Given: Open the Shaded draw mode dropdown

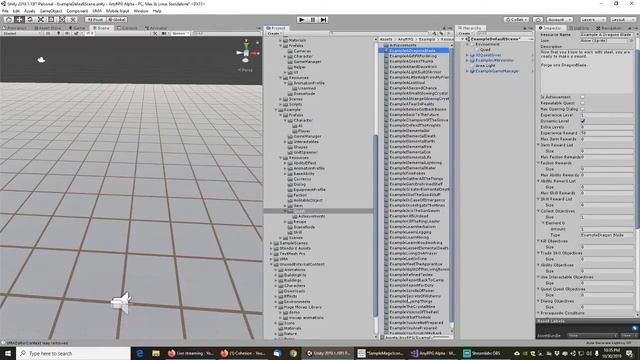Looking at the screenshot, I should point(21,33).
